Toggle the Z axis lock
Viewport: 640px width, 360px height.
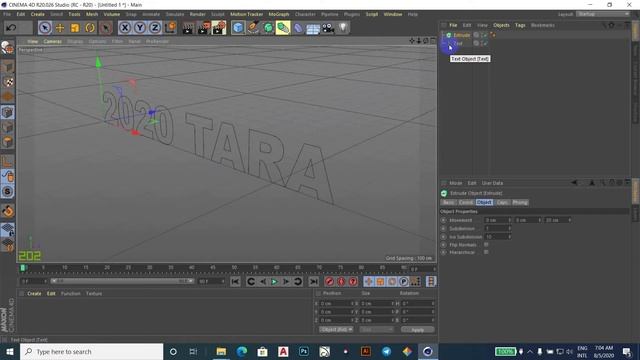click(x=155, y=28)
